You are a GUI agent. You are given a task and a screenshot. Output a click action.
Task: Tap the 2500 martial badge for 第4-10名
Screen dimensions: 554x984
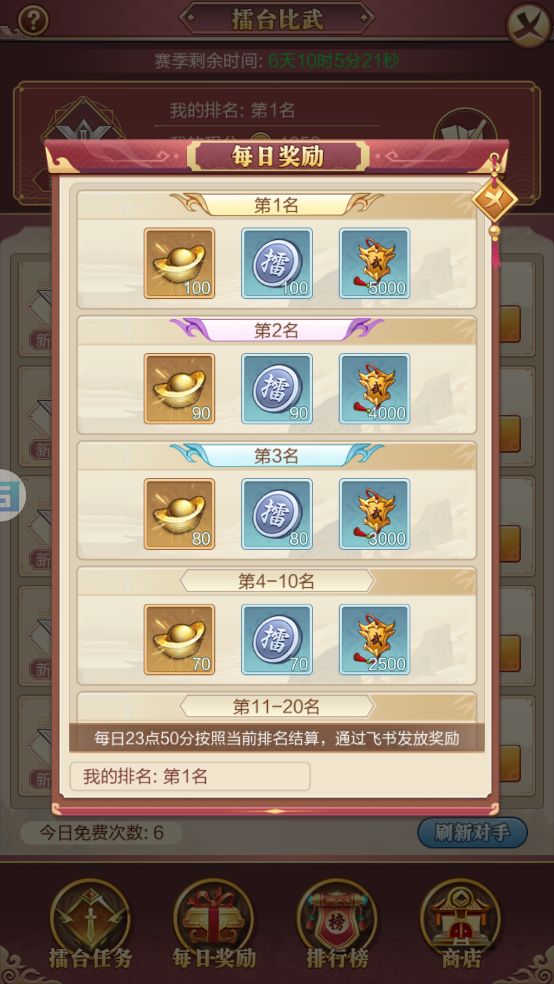375,639
